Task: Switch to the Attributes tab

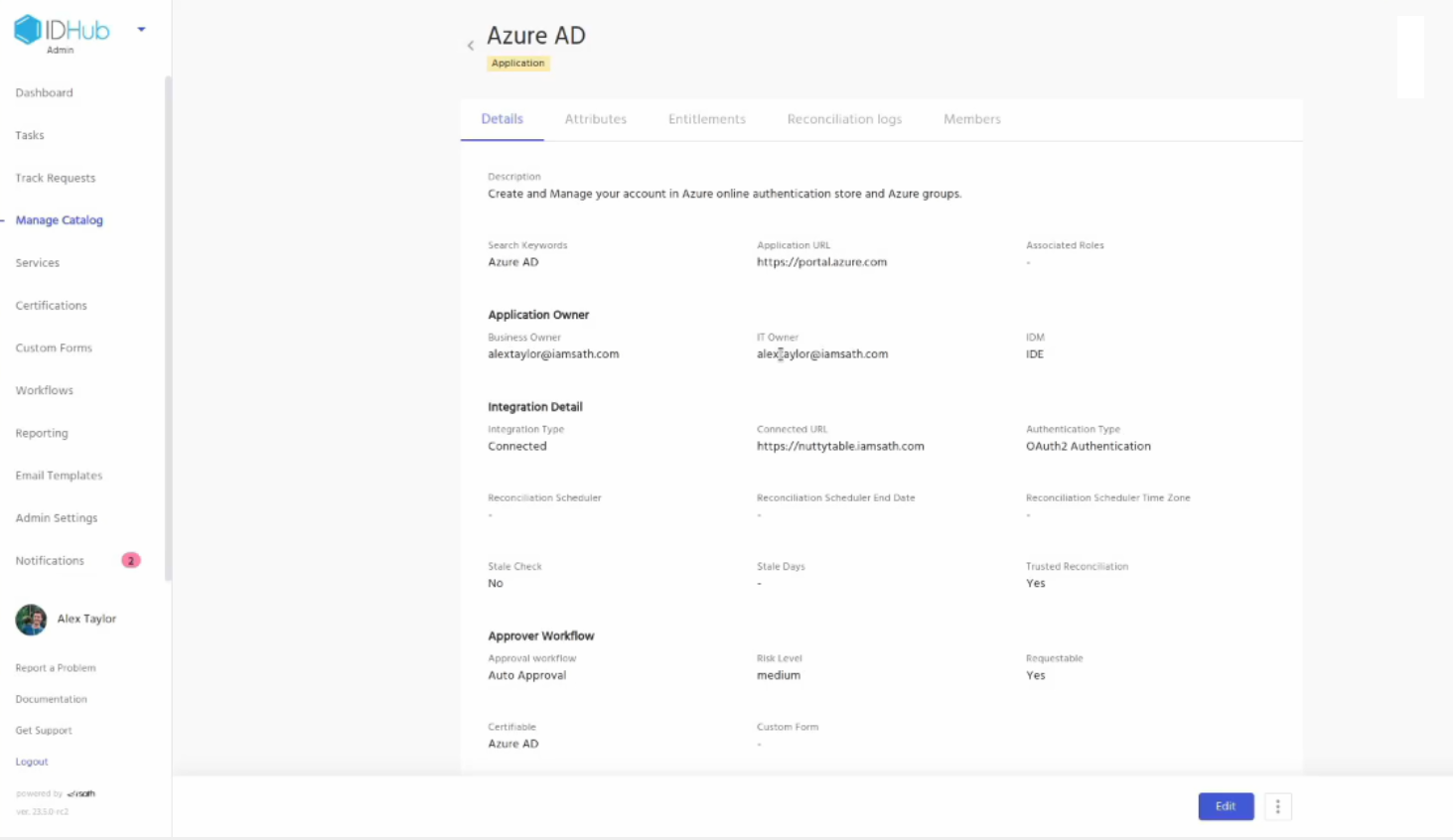Action: click(x=595, y=119)
